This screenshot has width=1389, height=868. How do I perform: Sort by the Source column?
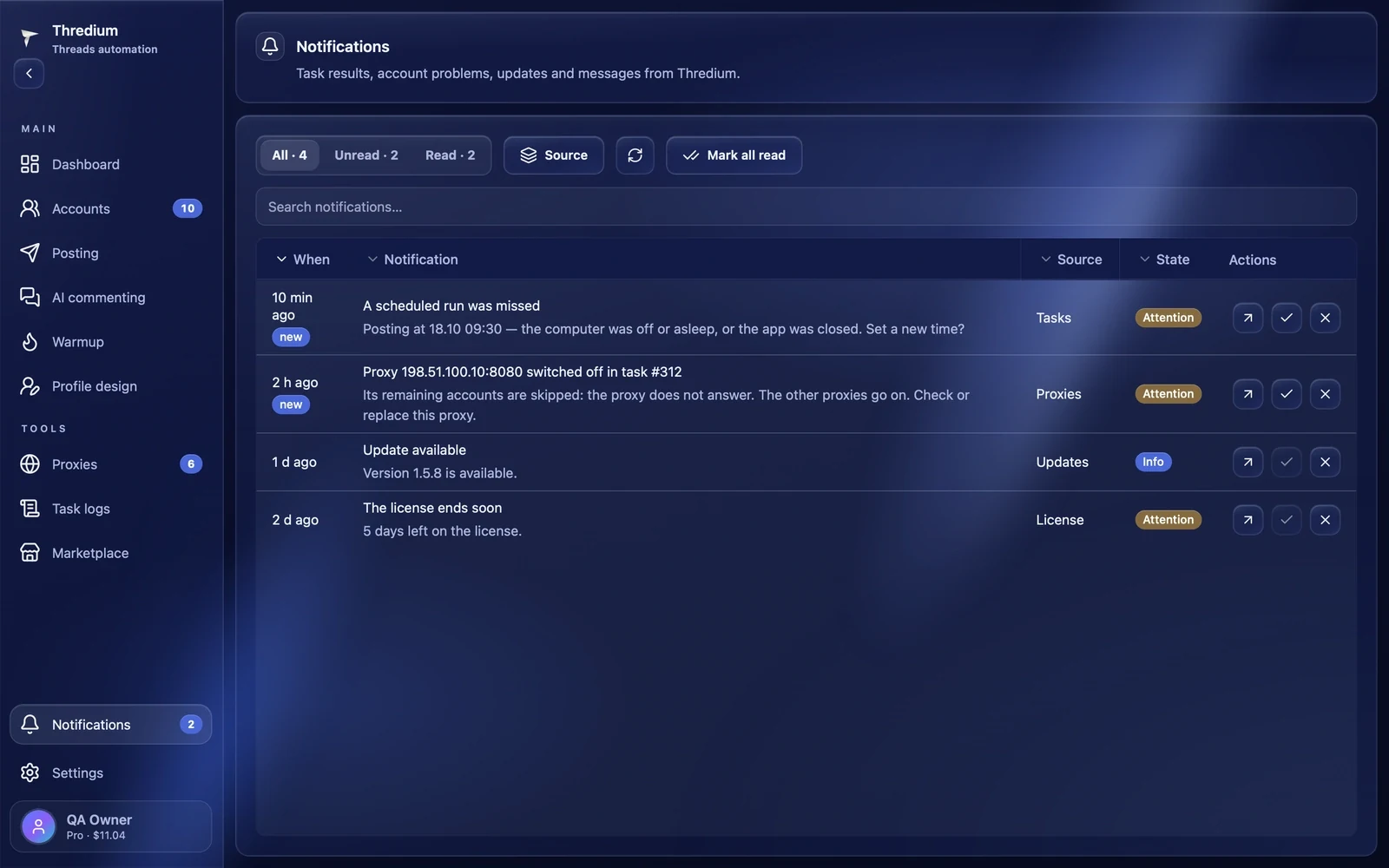tap(1071, 260)
